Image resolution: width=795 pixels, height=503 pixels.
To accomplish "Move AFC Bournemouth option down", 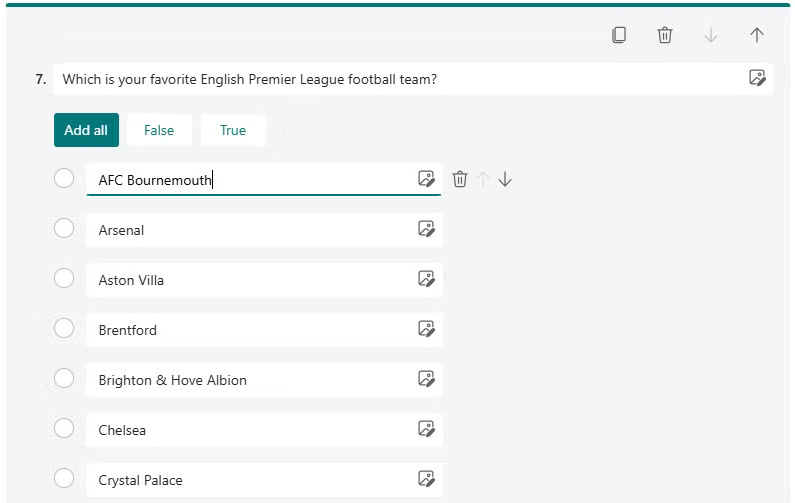I will point(505,179).
